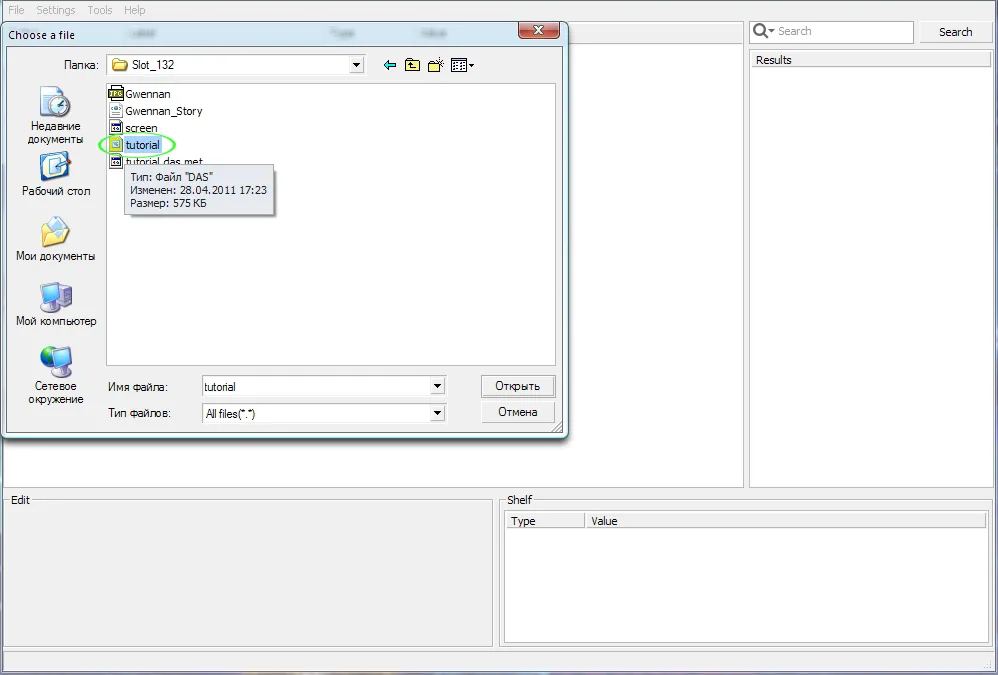Select the screen file in the list
Viewport: 998px width, 675px height.
point(141,128)
